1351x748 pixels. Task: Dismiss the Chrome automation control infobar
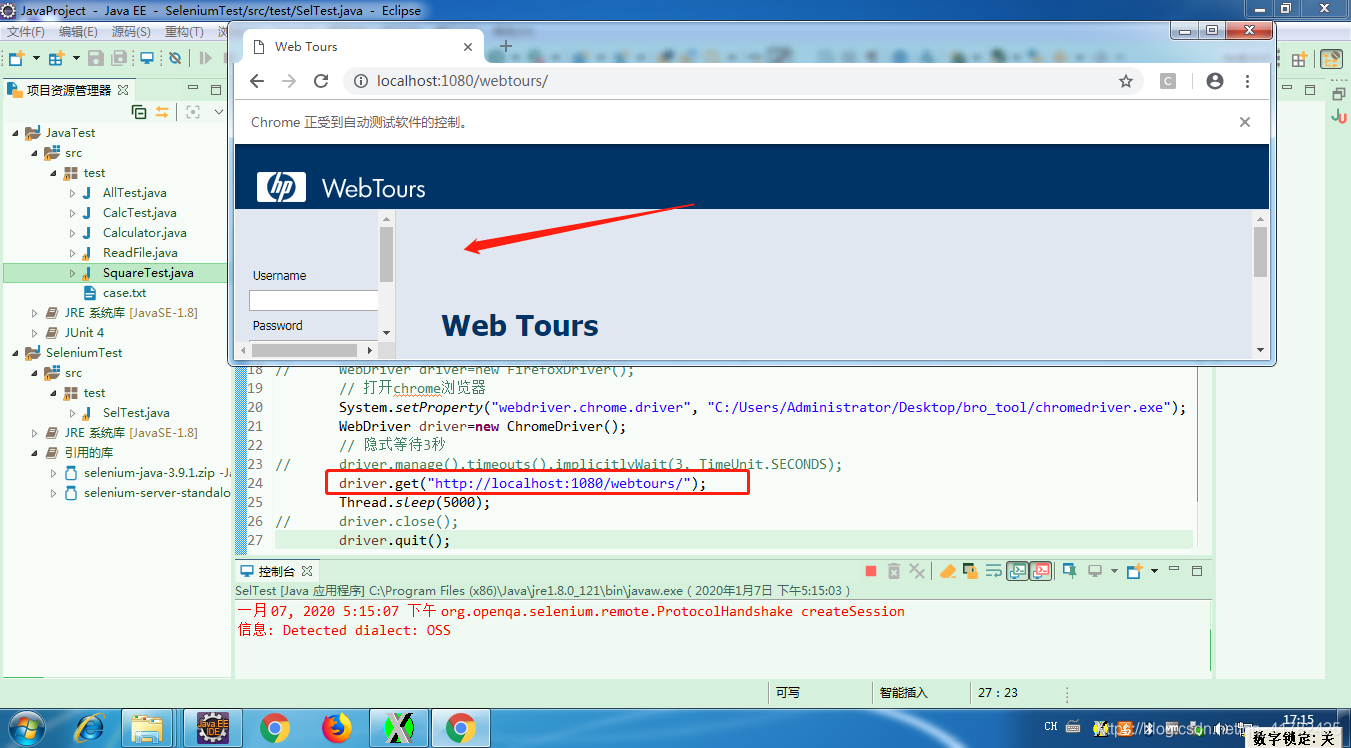click(1245, 122)
